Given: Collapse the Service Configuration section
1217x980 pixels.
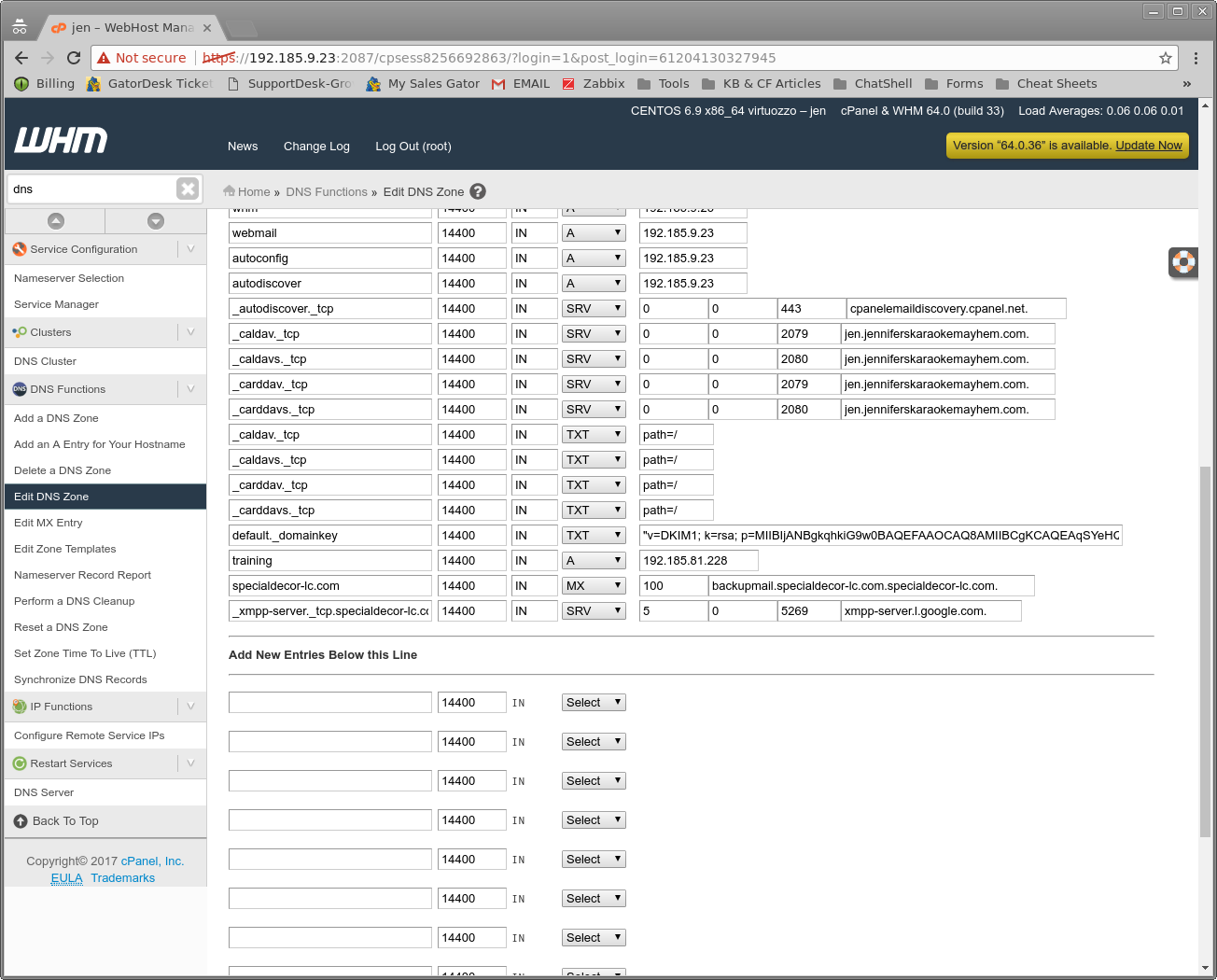Looking at the screenshot, I should [190, 249].
